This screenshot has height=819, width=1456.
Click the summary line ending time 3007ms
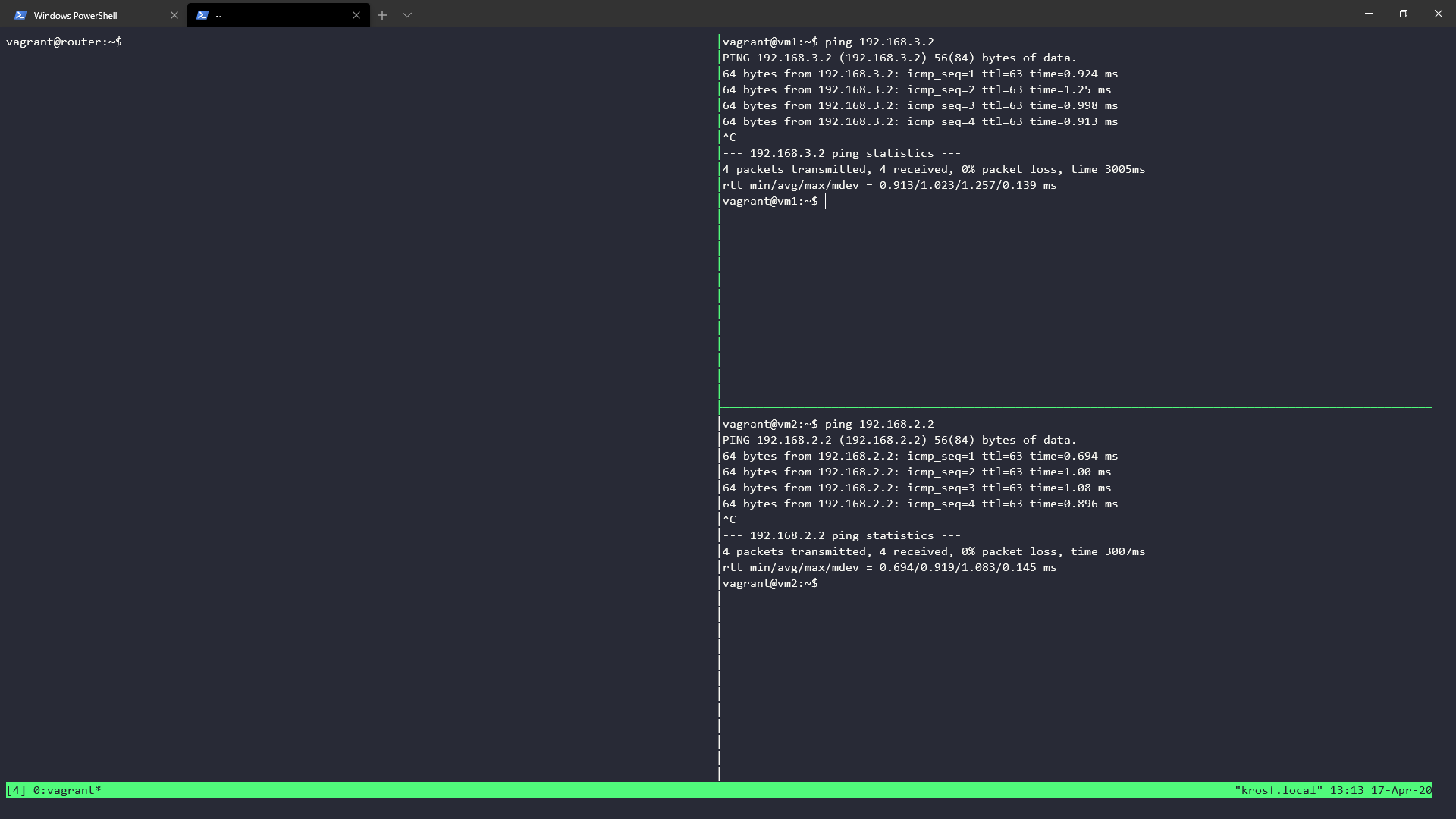click(x=934, y=551)
